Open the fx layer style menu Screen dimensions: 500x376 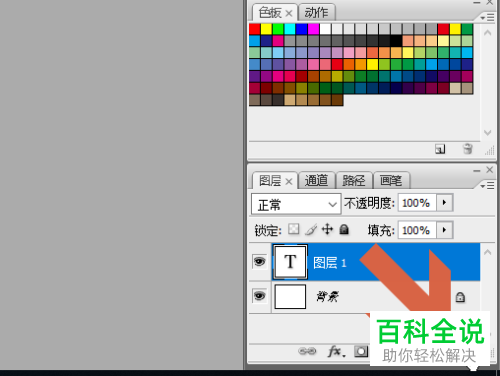[336, 351]
